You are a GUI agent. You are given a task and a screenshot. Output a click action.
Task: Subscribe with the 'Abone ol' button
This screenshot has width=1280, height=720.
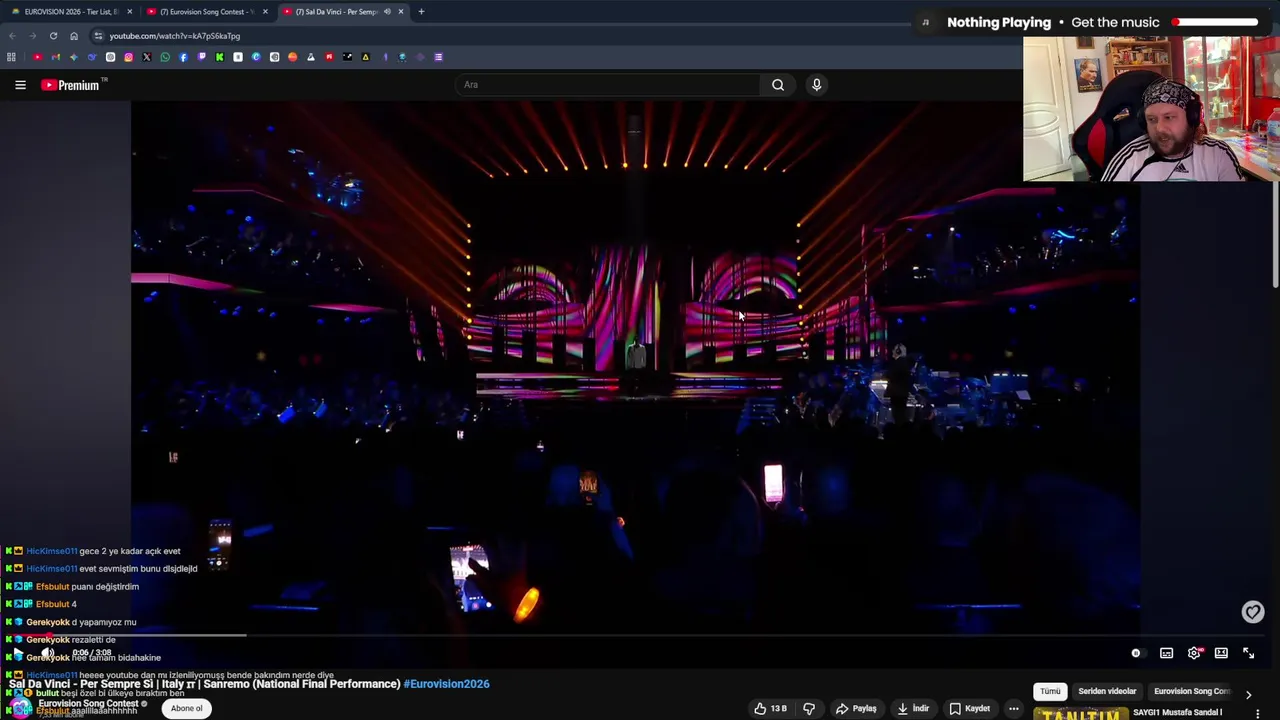186,708
